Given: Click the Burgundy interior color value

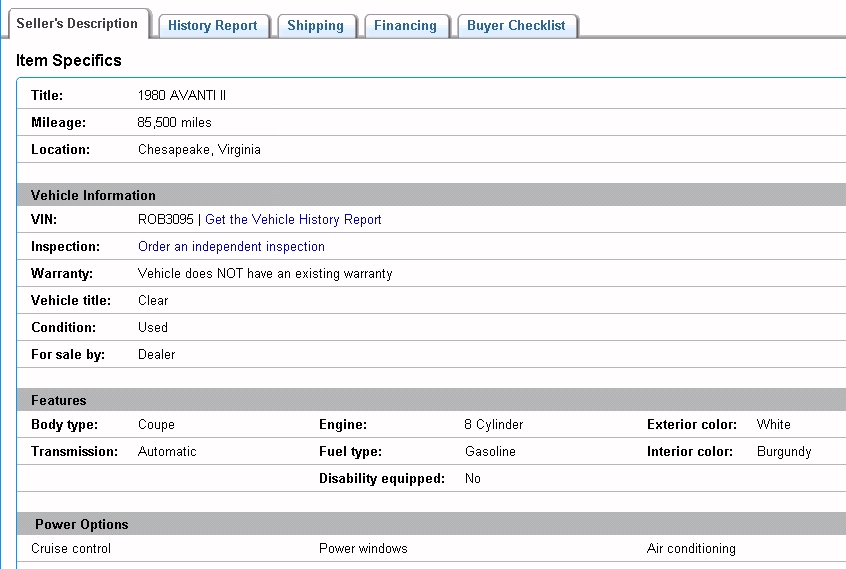Looking at the screenshot, I should pyautogui.click(x=784, y=452).
